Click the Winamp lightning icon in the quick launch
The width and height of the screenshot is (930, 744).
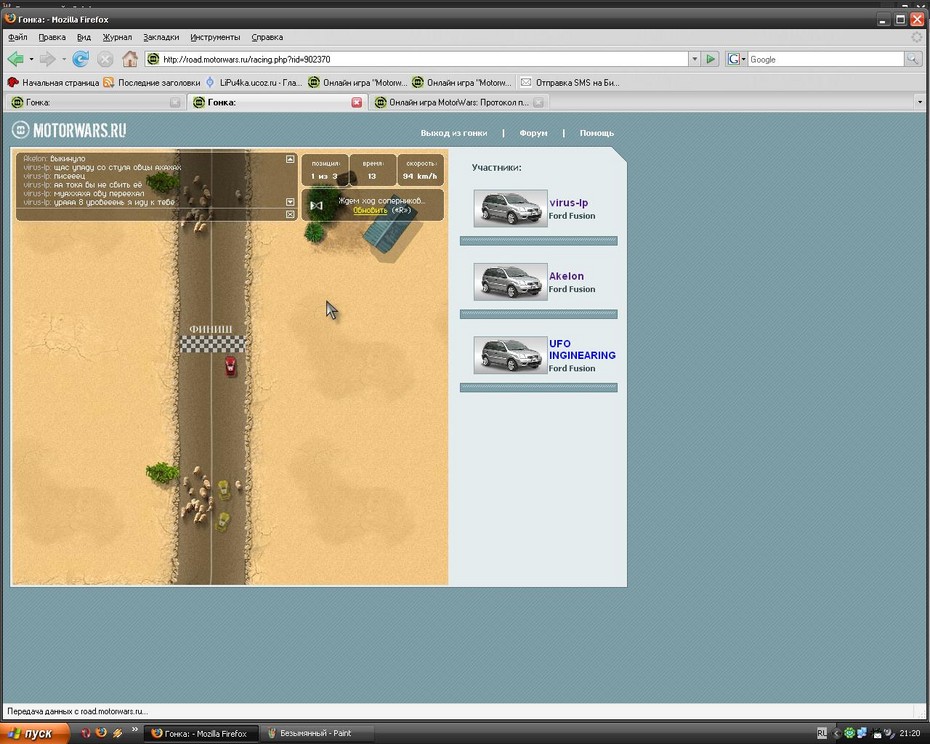click(117, 733)
